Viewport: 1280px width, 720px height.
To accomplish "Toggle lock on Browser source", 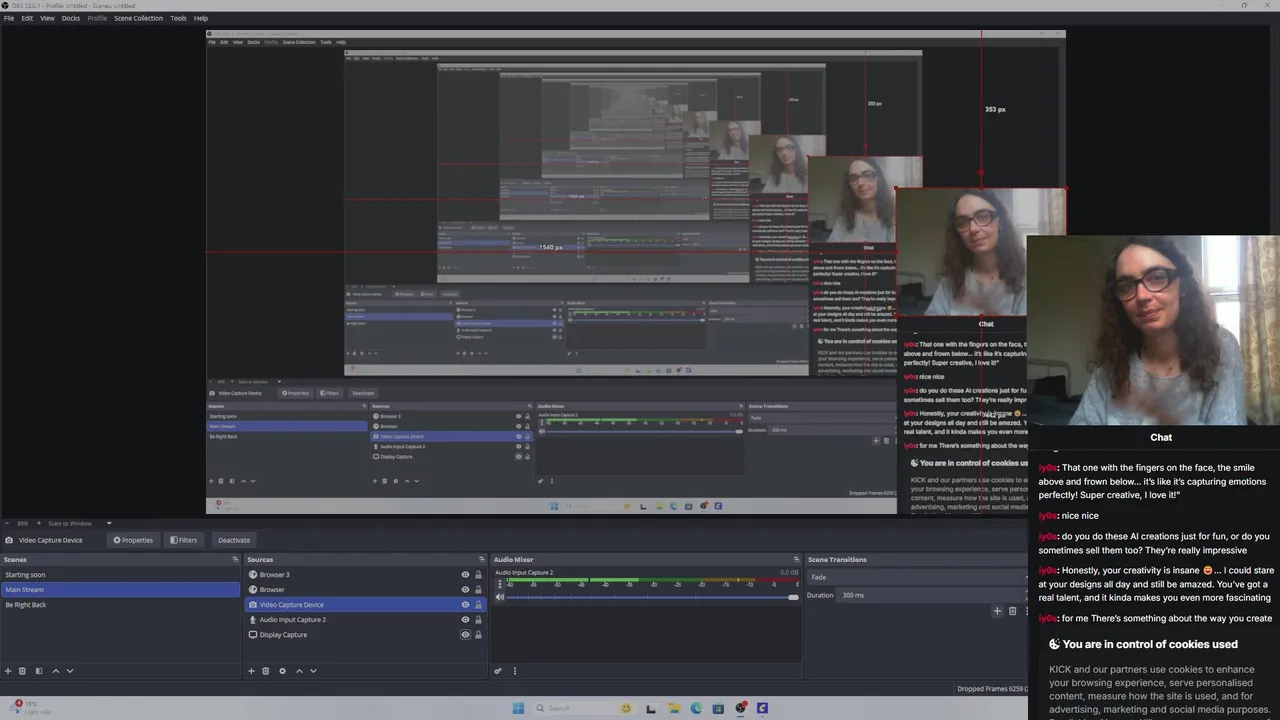I will coord(478,590).
